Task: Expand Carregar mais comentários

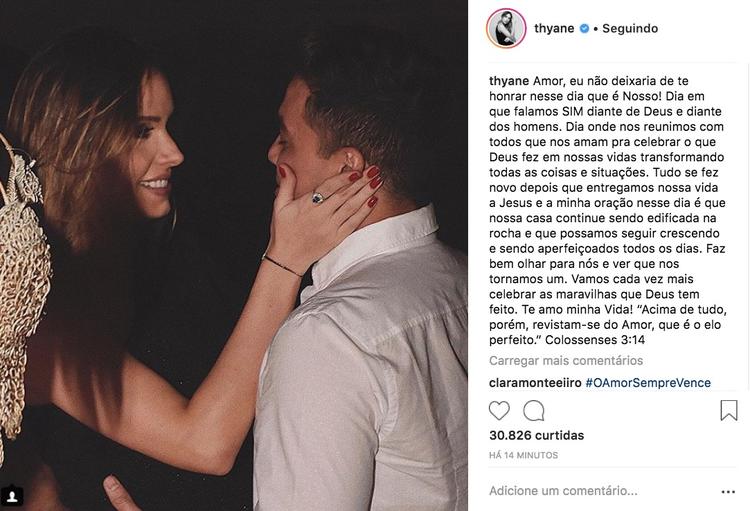Action: 566,360
